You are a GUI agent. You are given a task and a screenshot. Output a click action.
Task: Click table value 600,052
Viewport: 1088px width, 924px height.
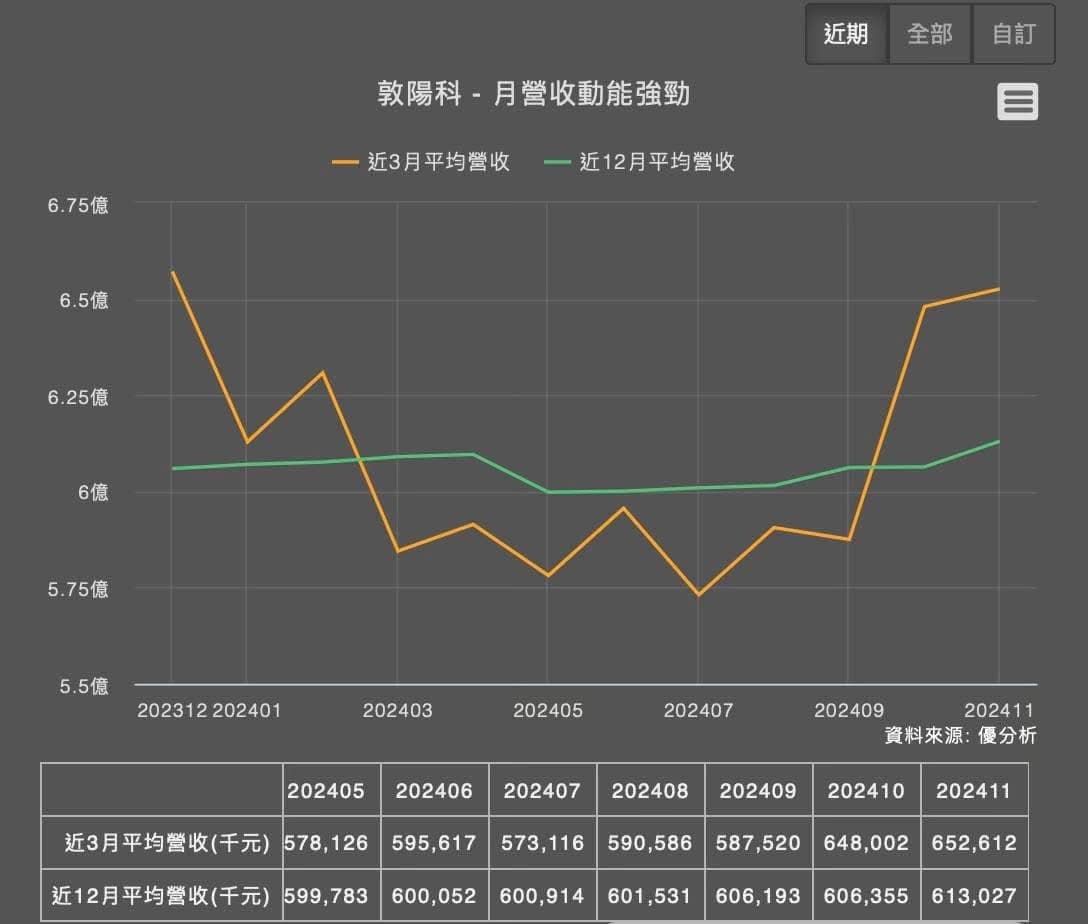pyautogui.click(x=434, y=896)
